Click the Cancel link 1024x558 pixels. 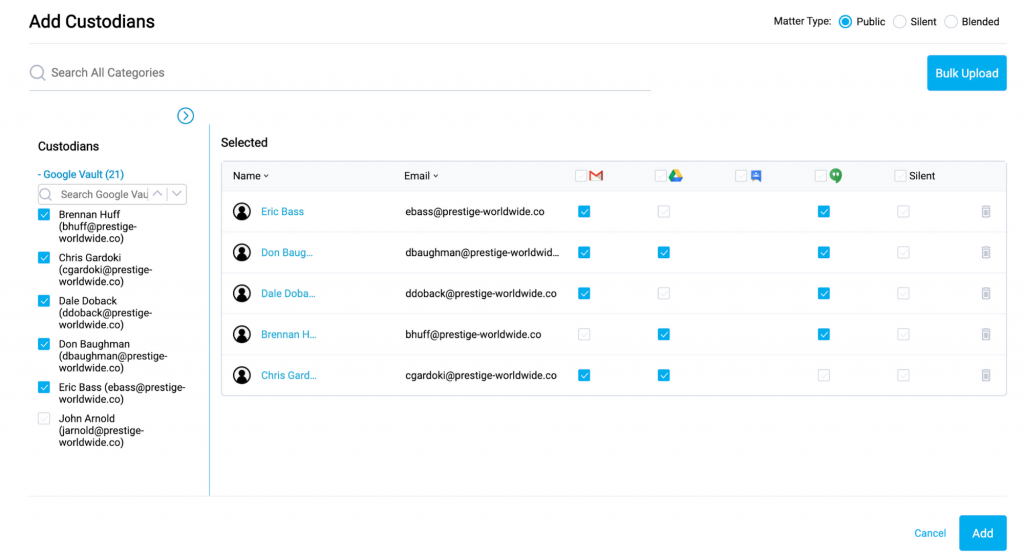click(930, 533)
